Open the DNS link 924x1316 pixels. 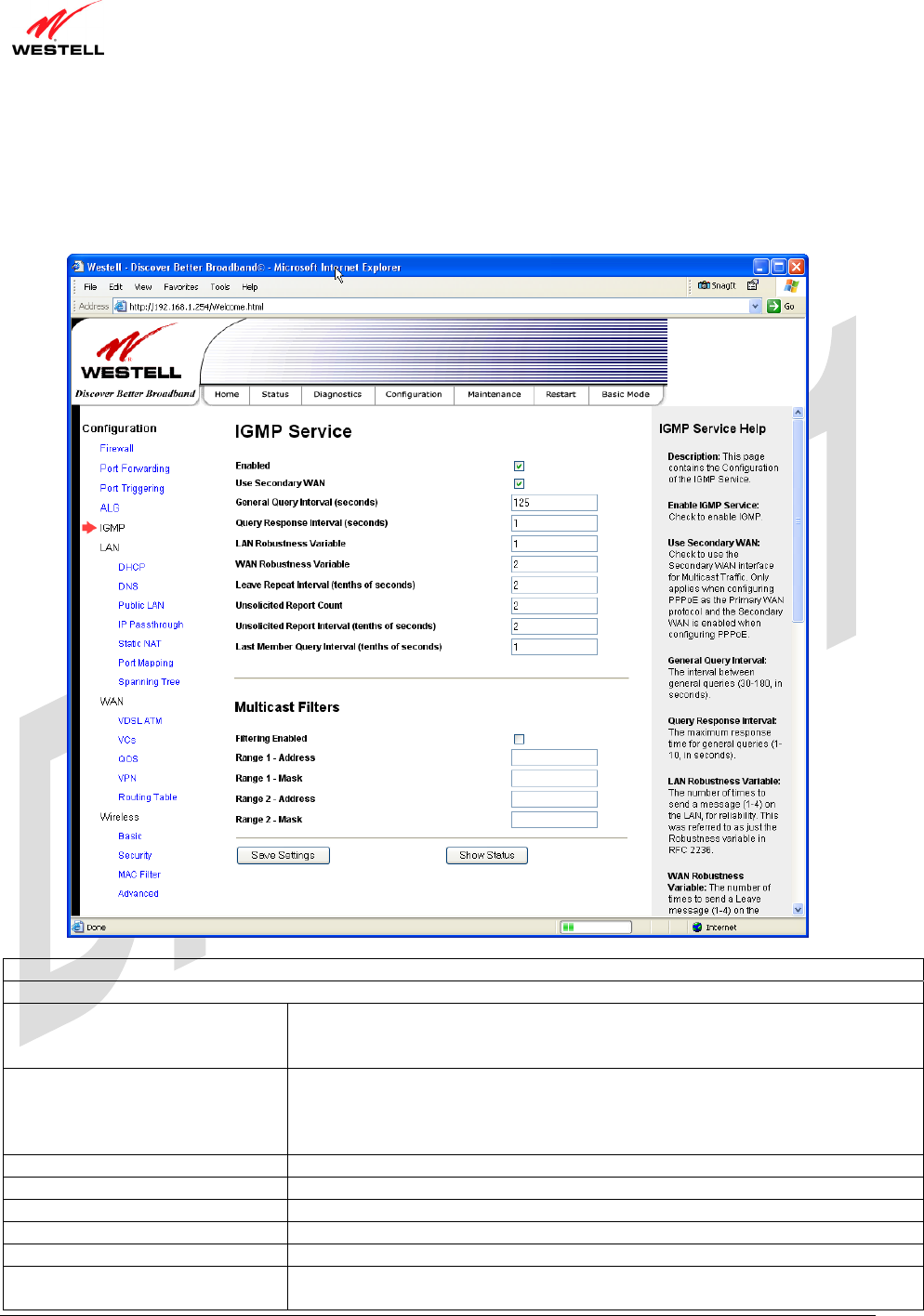pos(128,586)
